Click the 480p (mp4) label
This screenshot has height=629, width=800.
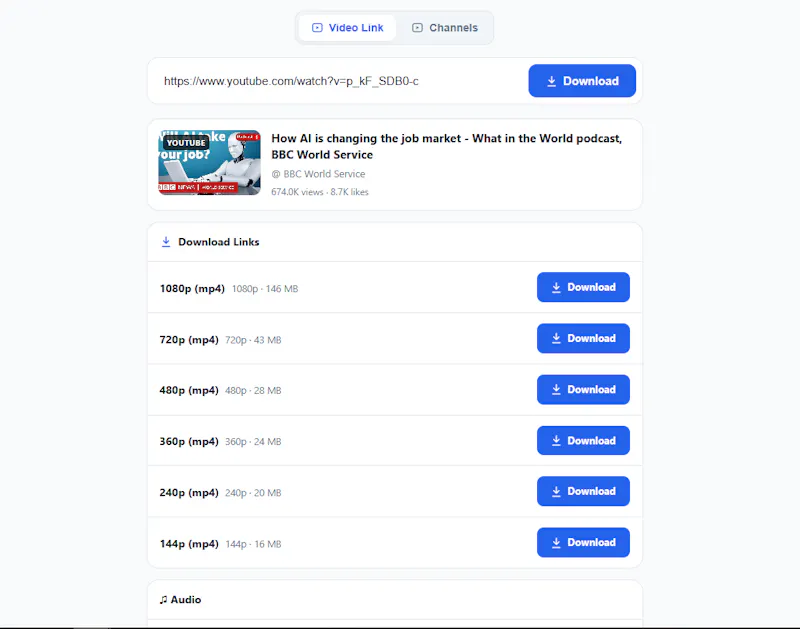189,390
